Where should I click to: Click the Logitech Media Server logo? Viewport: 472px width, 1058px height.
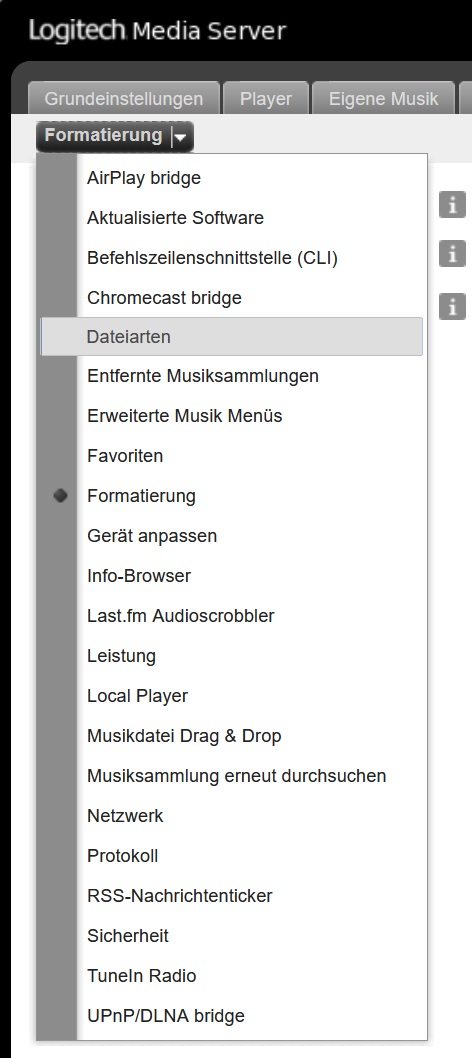[158, 30]
